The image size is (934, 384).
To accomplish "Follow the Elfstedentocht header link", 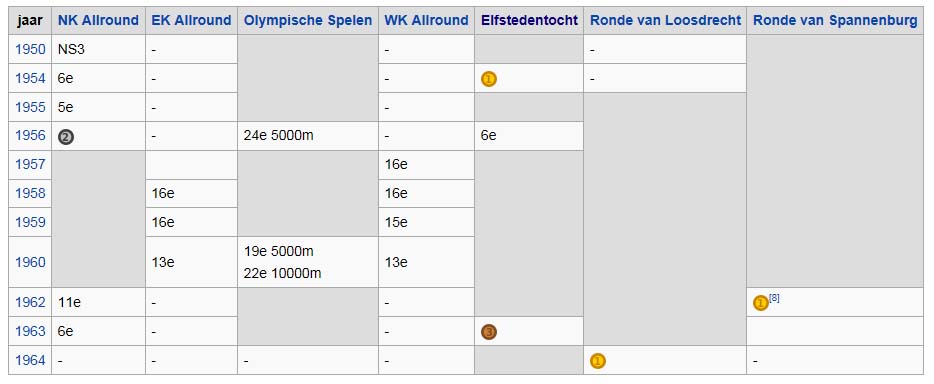I will pyautogui.click(x=529, y=20).
